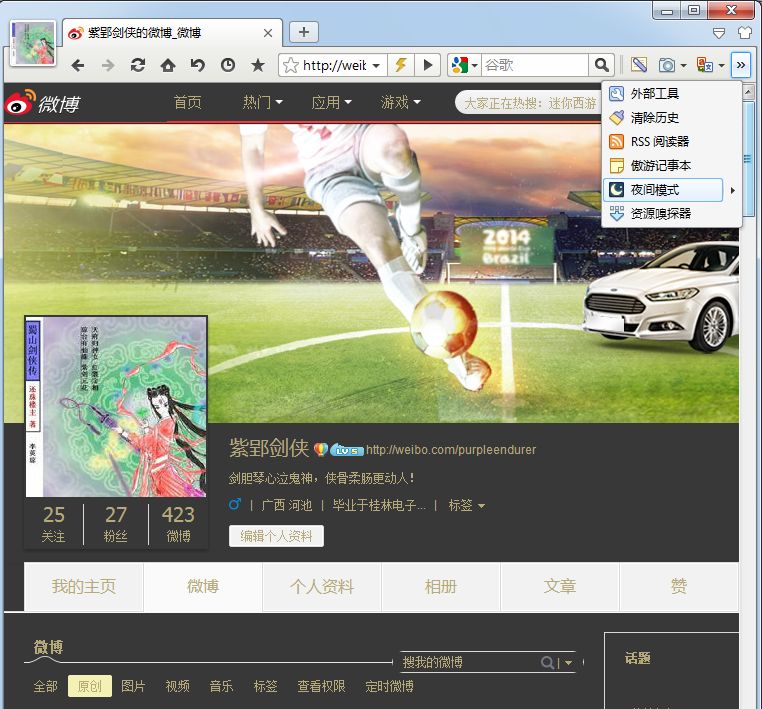Click the screenshot camera icon

click(667, 65)
